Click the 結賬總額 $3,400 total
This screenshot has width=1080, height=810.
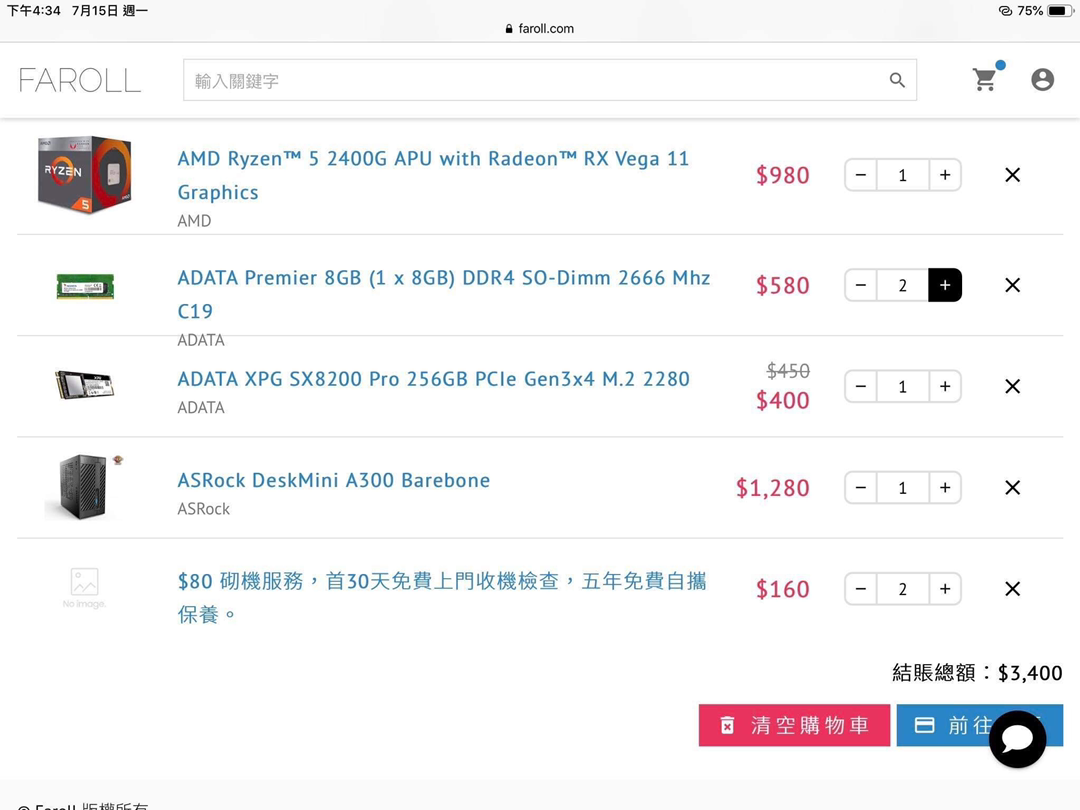[x=977, y=672]
